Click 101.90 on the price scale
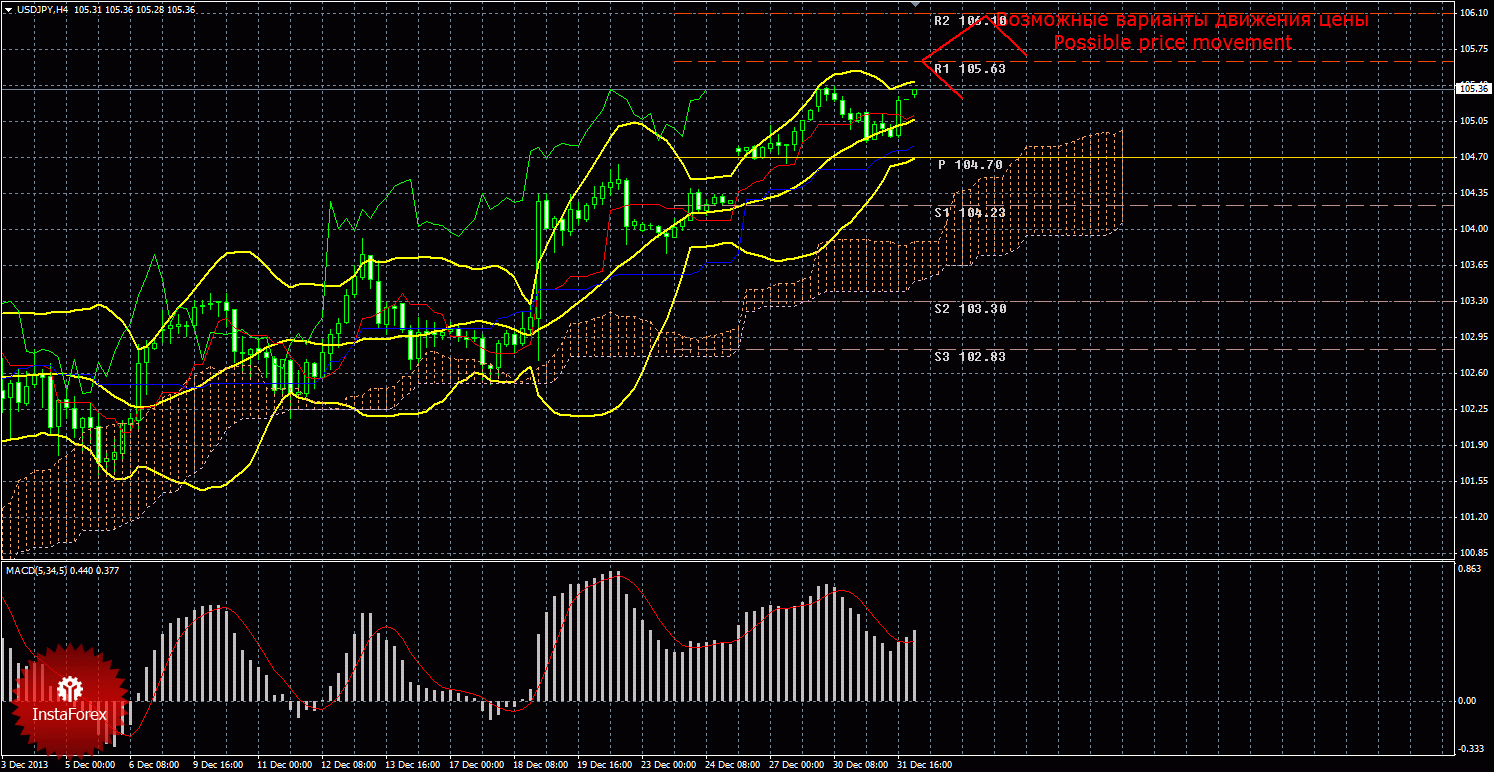Image resolution: width=1494 pixels, height=772 pixels. [1472, 445]
